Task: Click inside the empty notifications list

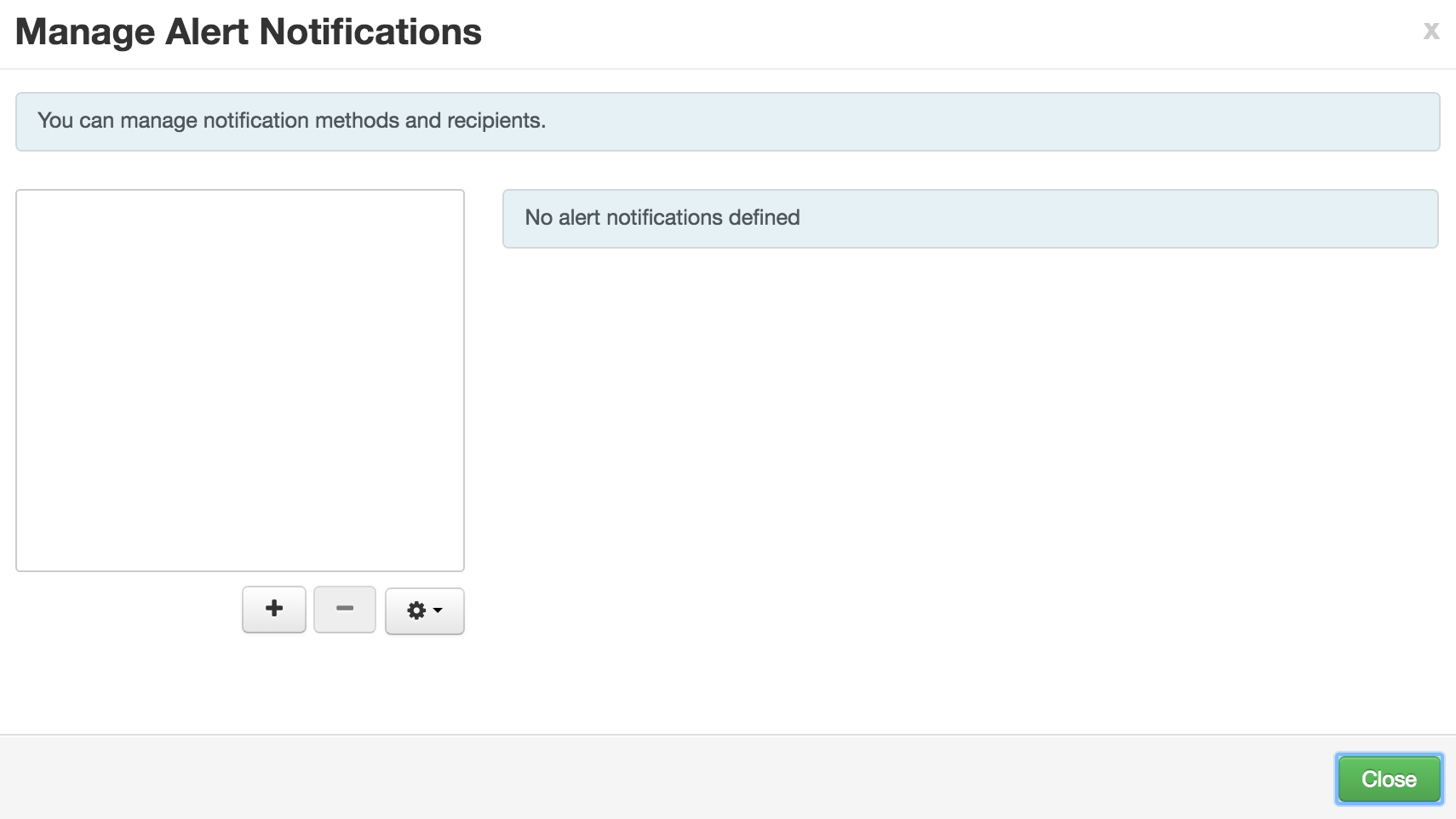Action: point(239,379)
